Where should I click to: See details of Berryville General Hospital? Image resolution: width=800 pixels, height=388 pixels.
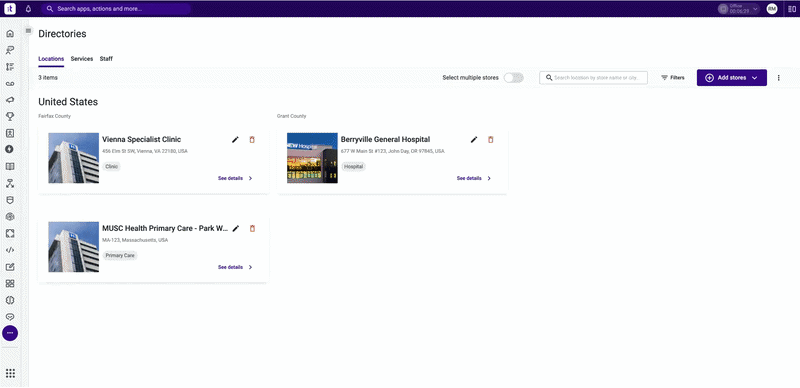pos(474,178)
